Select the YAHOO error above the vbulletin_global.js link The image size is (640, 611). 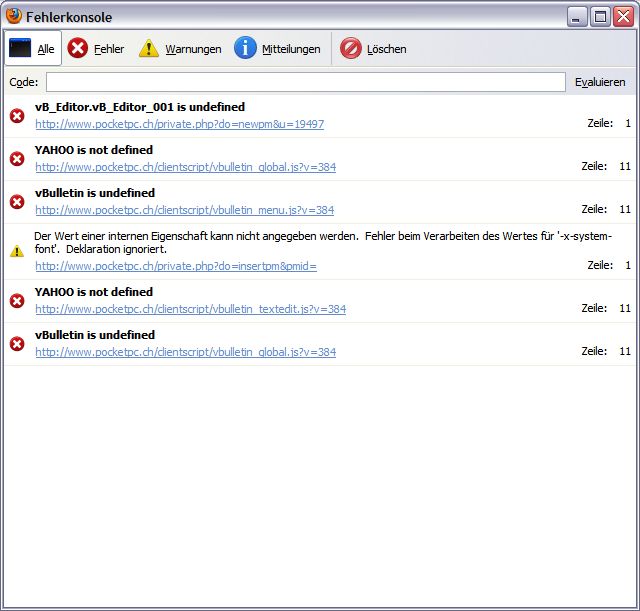click(94, 150)
